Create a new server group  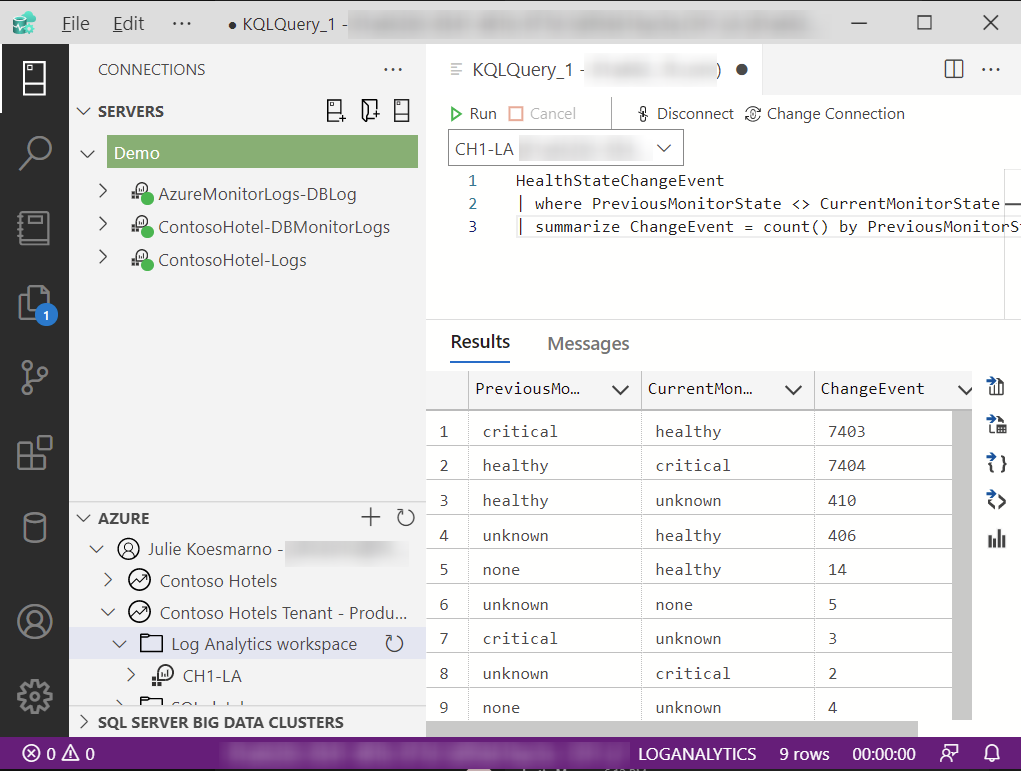pos(369,111)
